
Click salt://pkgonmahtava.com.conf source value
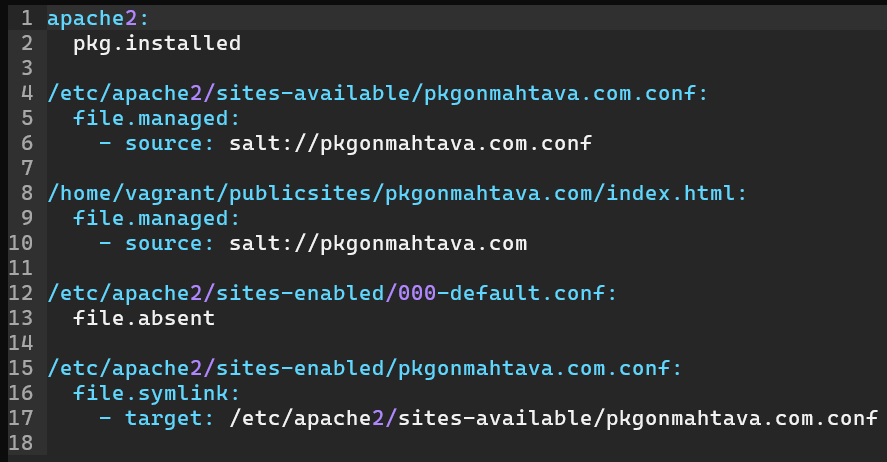[x=411, y=143]
